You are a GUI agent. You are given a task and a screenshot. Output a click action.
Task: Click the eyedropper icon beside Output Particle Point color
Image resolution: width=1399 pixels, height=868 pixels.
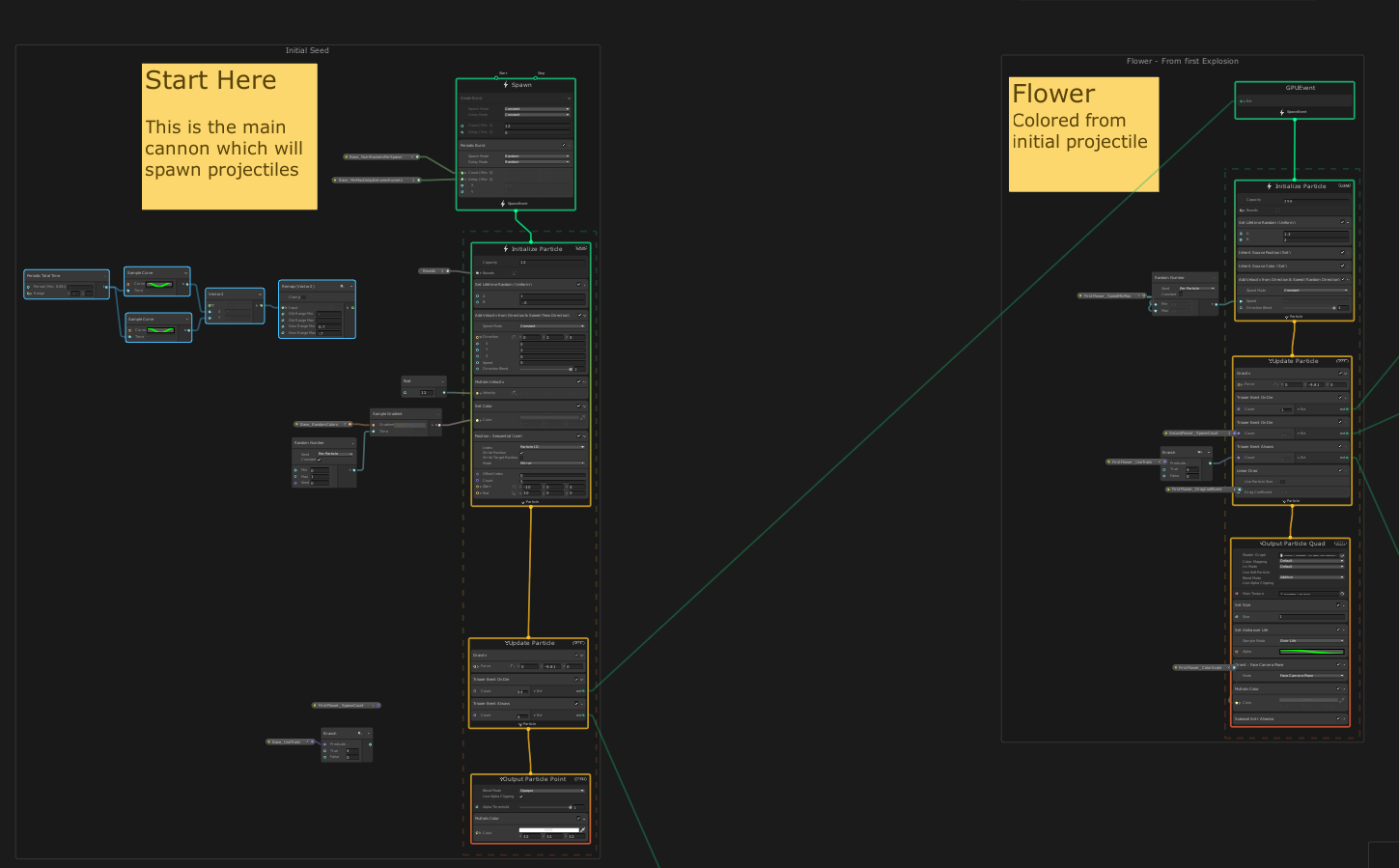(582, 829)
